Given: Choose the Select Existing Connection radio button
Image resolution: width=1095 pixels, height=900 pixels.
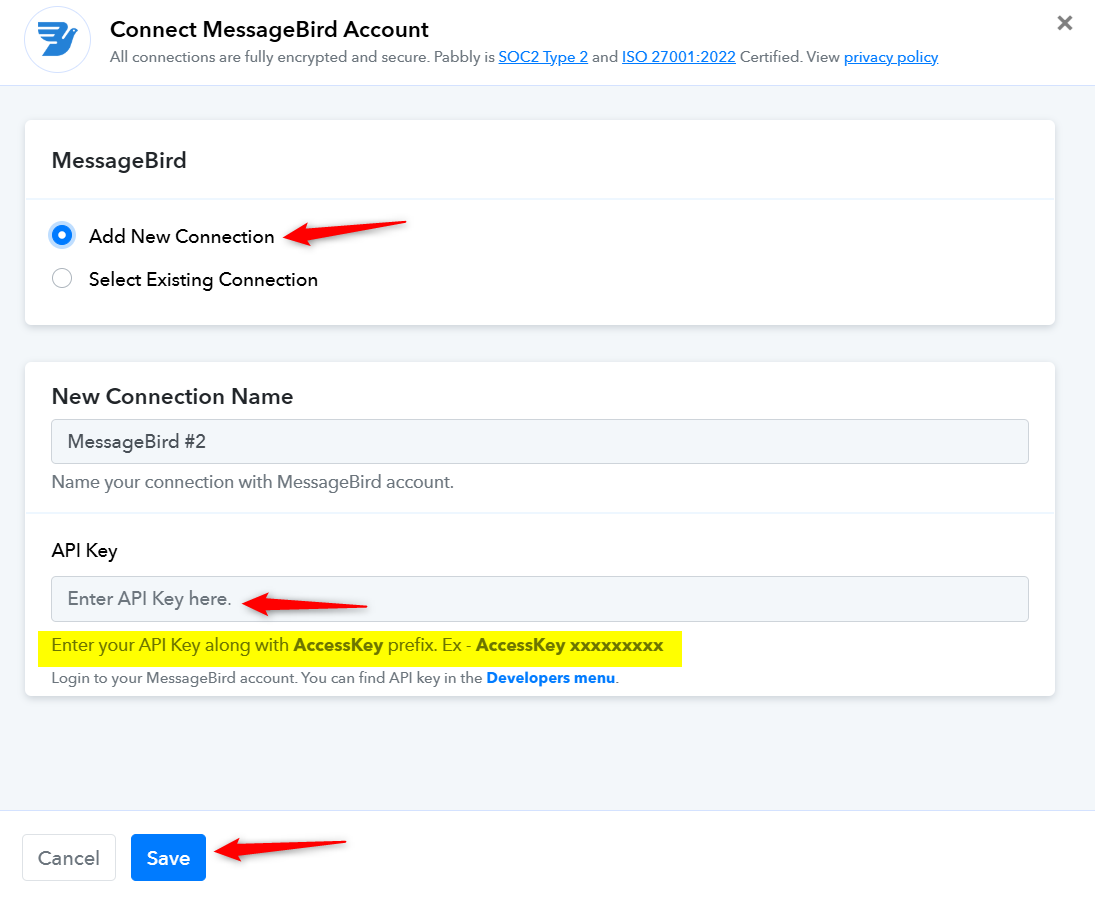Looking at the screenshot, I should click(63, 279).
